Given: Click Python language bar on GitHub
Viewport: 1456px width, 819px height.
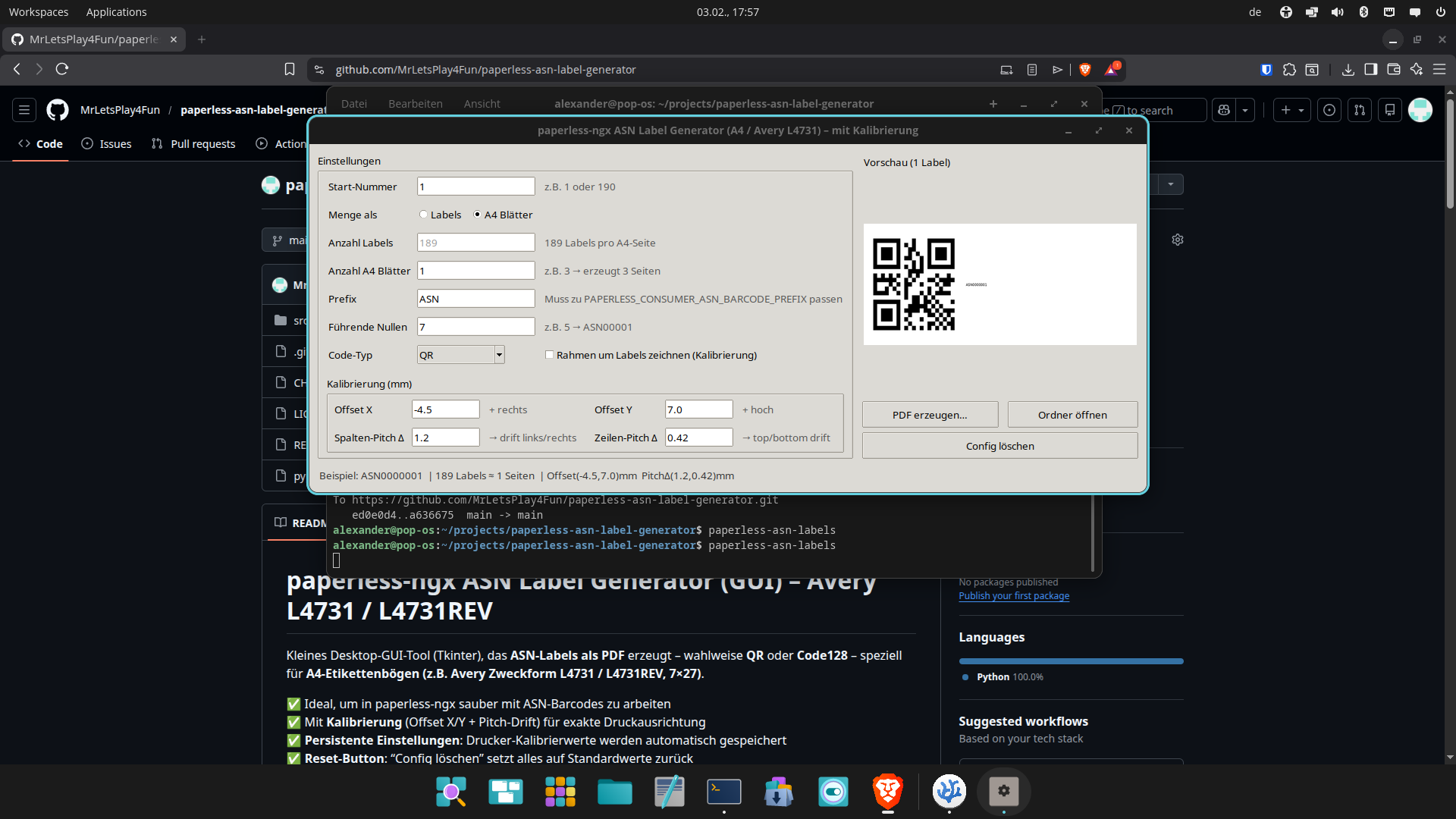Looking at the screenshot, I should [x=1071, y=661].
